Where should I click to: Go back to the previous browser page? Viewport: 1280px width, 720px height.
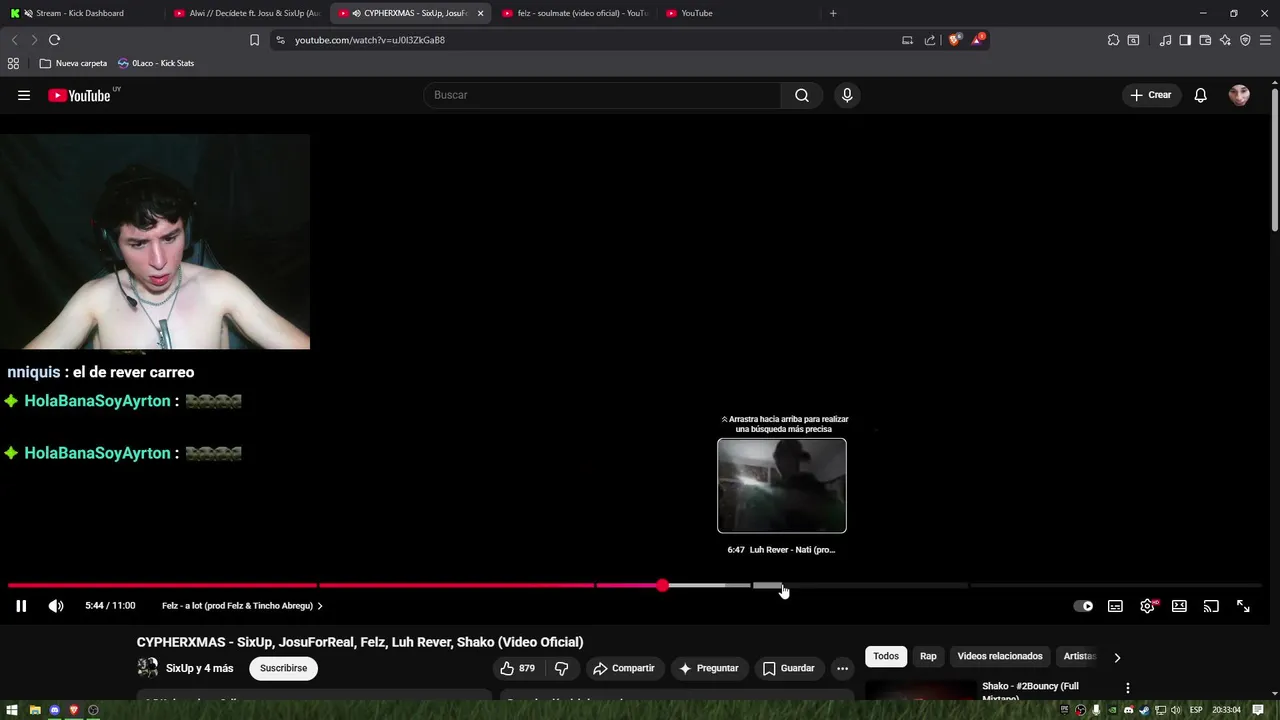point(14,40)
